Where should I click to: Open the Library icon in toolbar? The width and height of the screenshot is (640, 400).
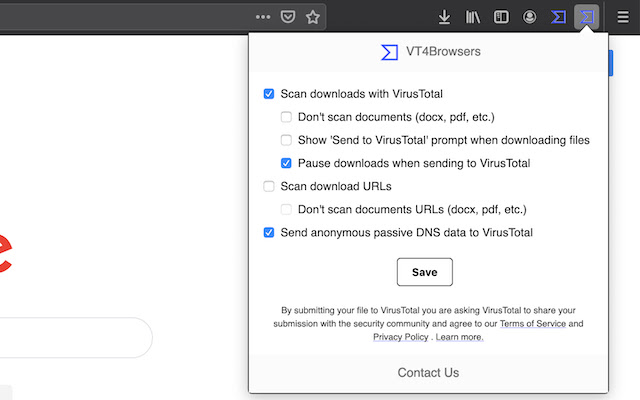pyautogui.click(x=473, y=17)
